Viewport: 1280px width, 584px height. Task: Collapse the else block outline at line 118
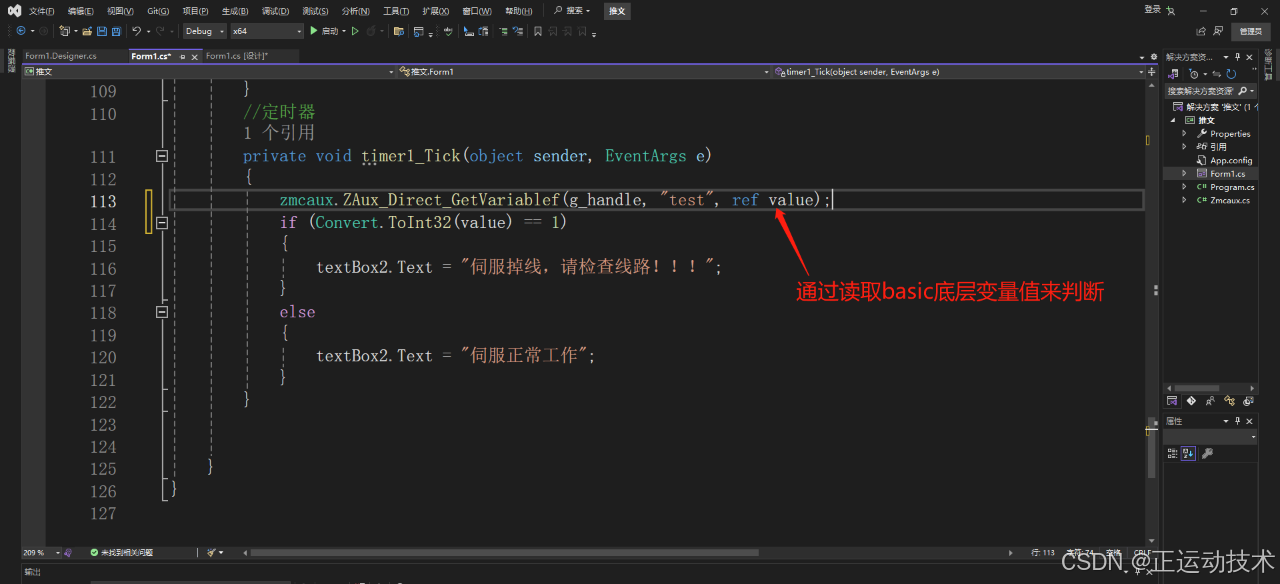pyautogui.click(x=162, y=312)
